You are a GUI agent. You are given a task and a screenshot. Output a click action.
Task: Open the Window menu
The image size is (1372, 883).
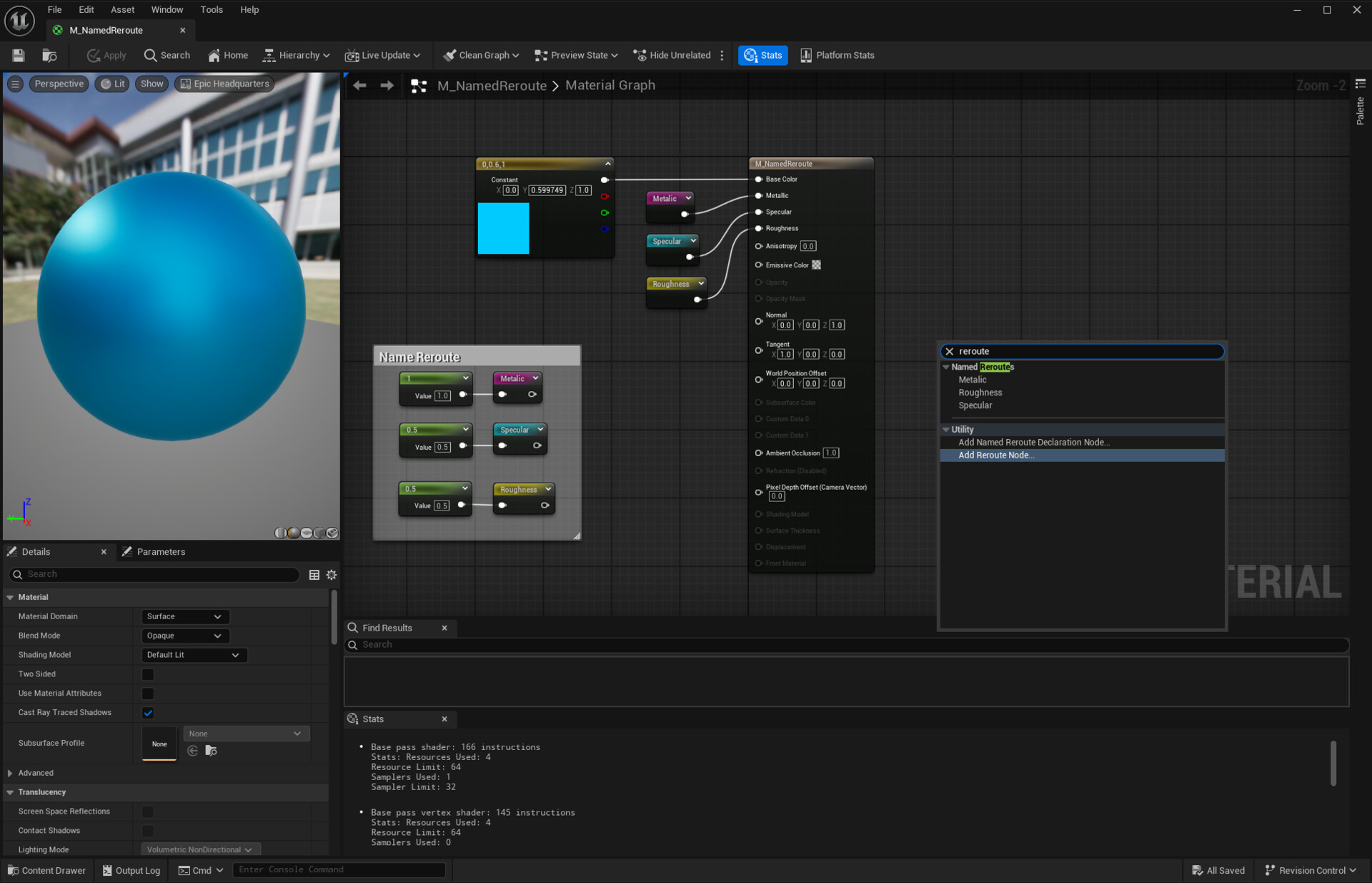[167, 9]
